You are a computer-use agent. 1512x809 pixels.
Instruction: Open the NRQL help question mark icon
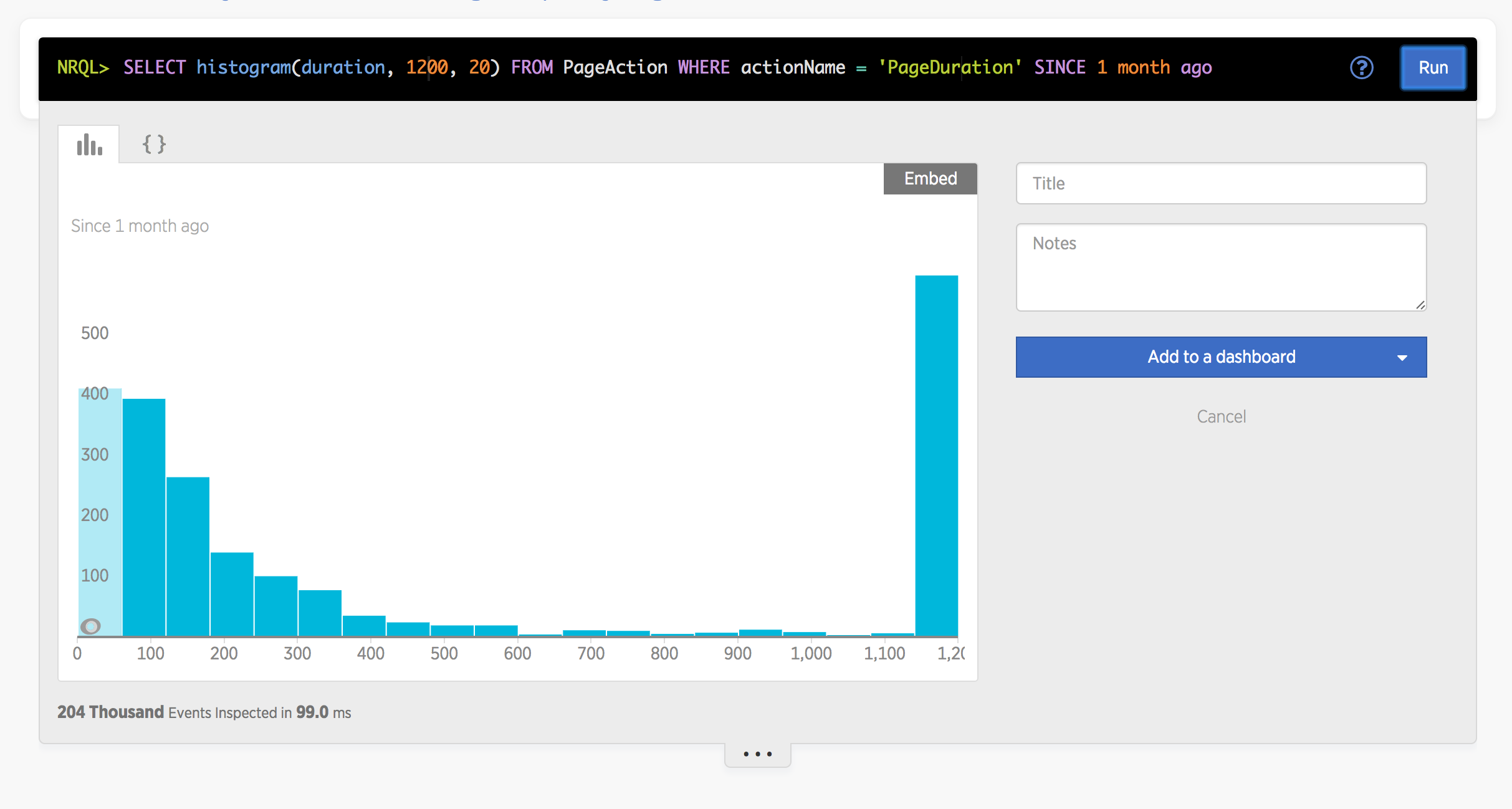tap(1361, 67)
